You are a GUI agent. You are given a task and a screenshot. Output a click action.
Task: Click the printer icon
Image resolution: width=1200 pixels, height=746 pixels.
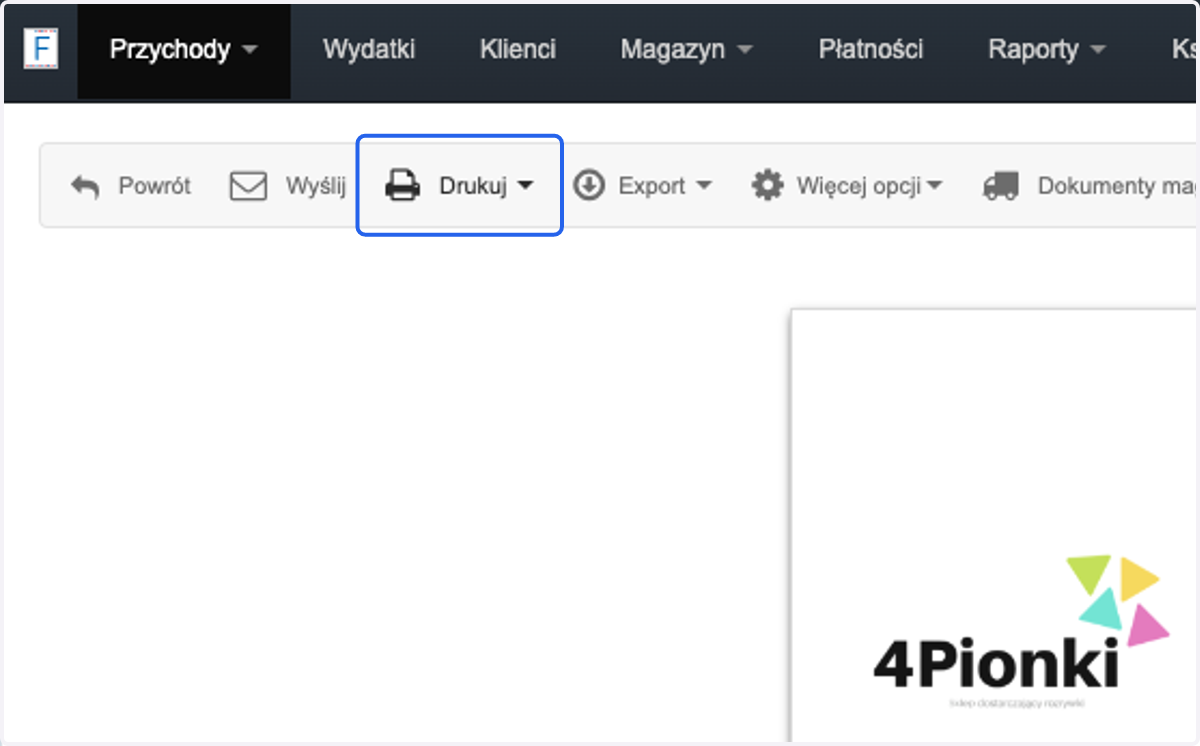(403, 187)
